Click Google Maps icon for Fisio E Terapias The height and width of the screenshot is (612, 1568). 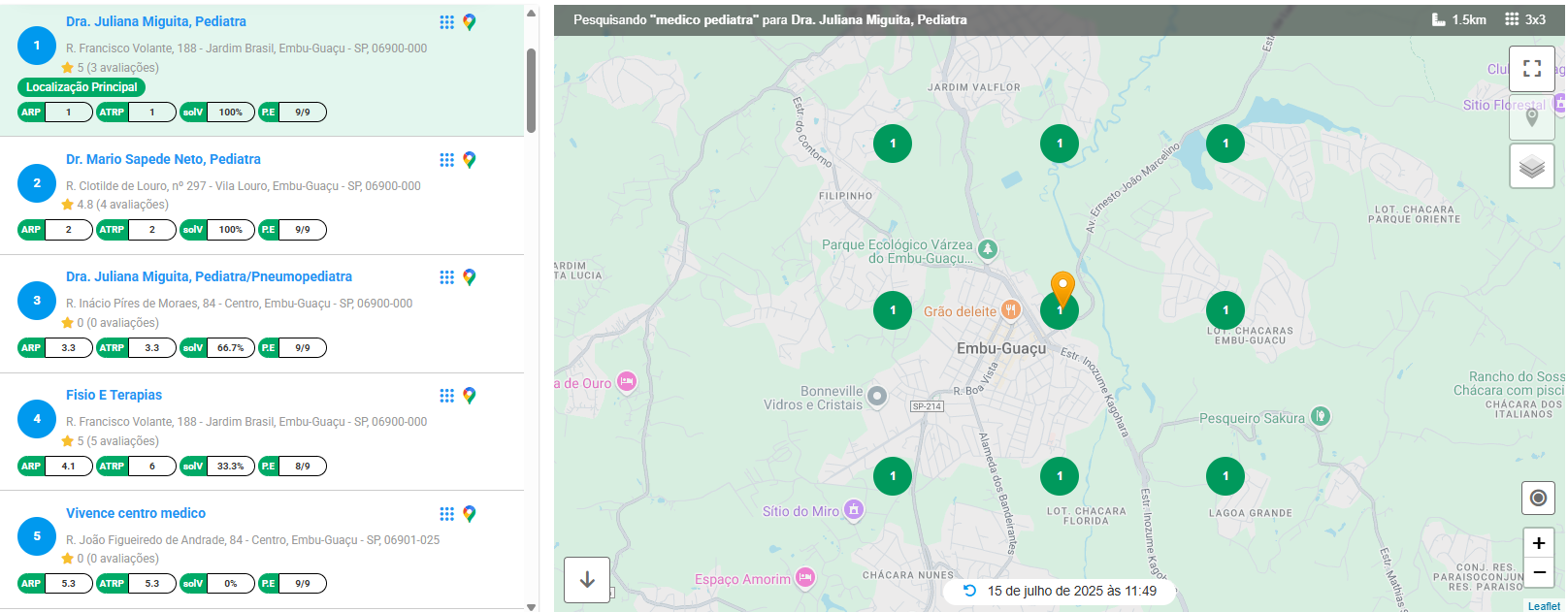470,396
